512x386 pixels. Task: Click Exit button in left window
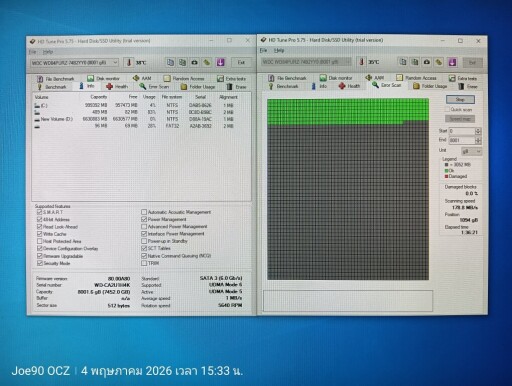pos(241,62)
